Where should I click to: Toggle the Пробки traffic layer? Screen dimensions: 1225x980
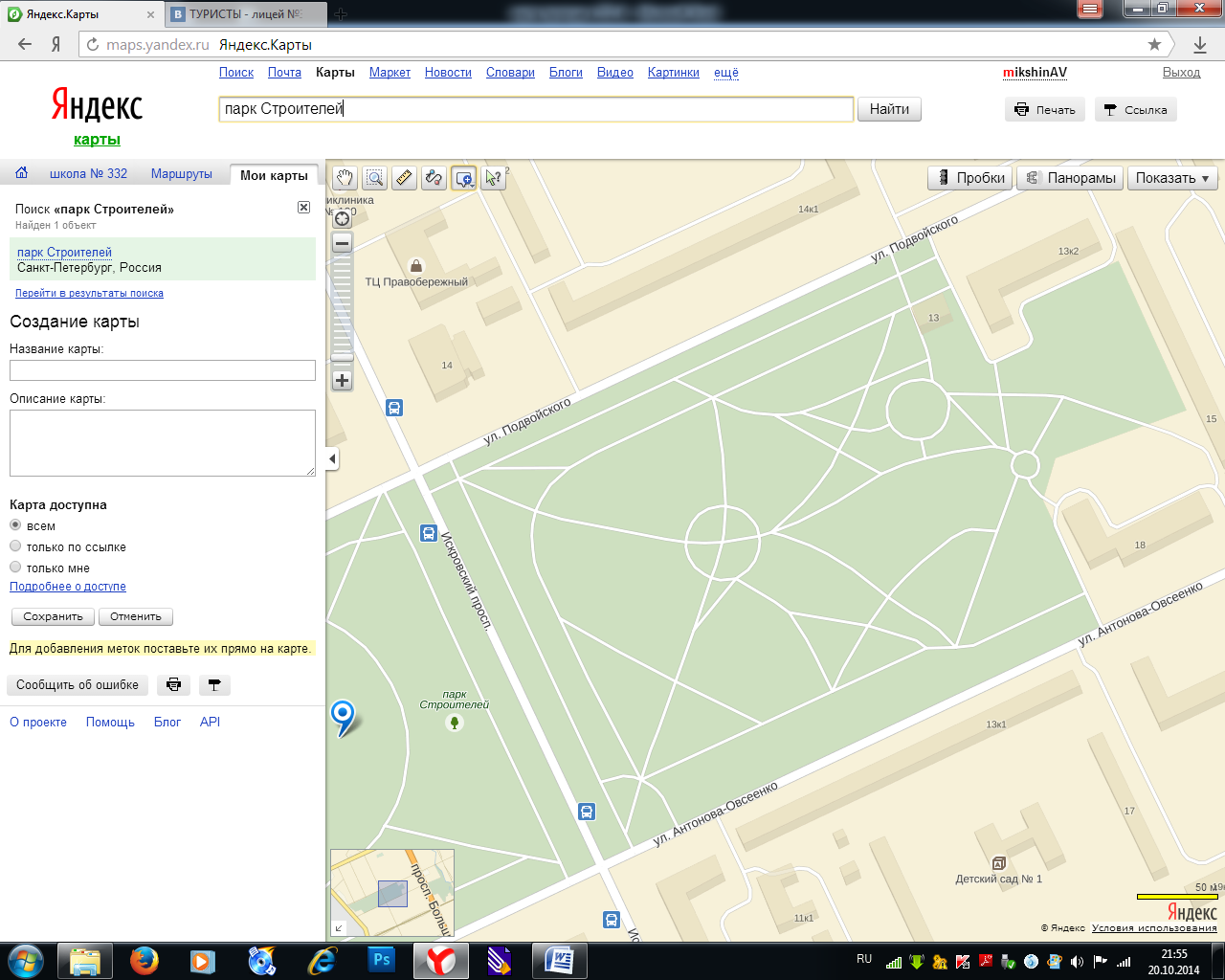(x=970, y=178)
